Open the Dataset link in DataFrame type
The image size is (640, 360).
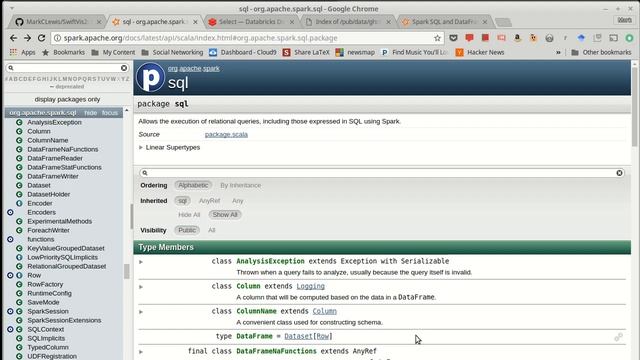pos(298,336)
